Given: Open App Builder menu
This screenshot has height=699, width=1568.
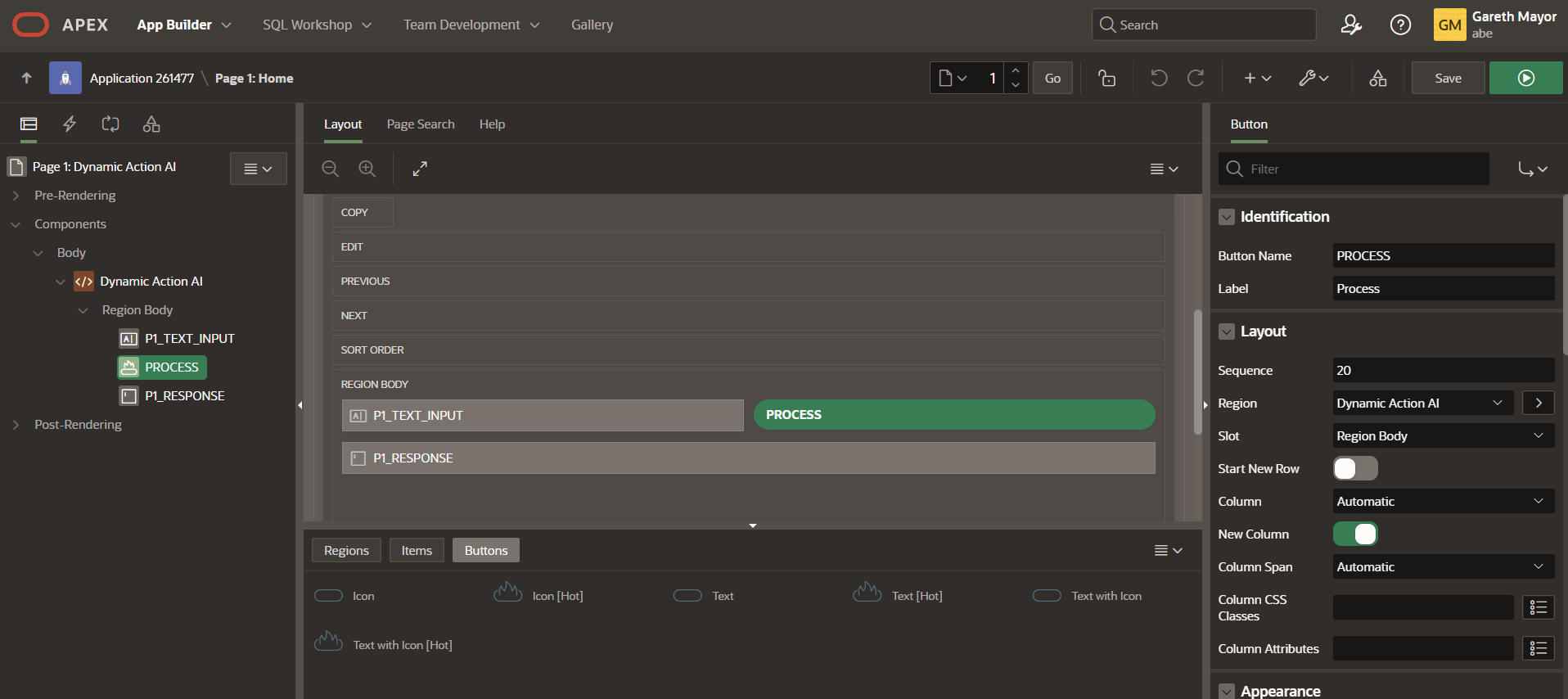Looking at the screenshot, I should pos(184,25).
